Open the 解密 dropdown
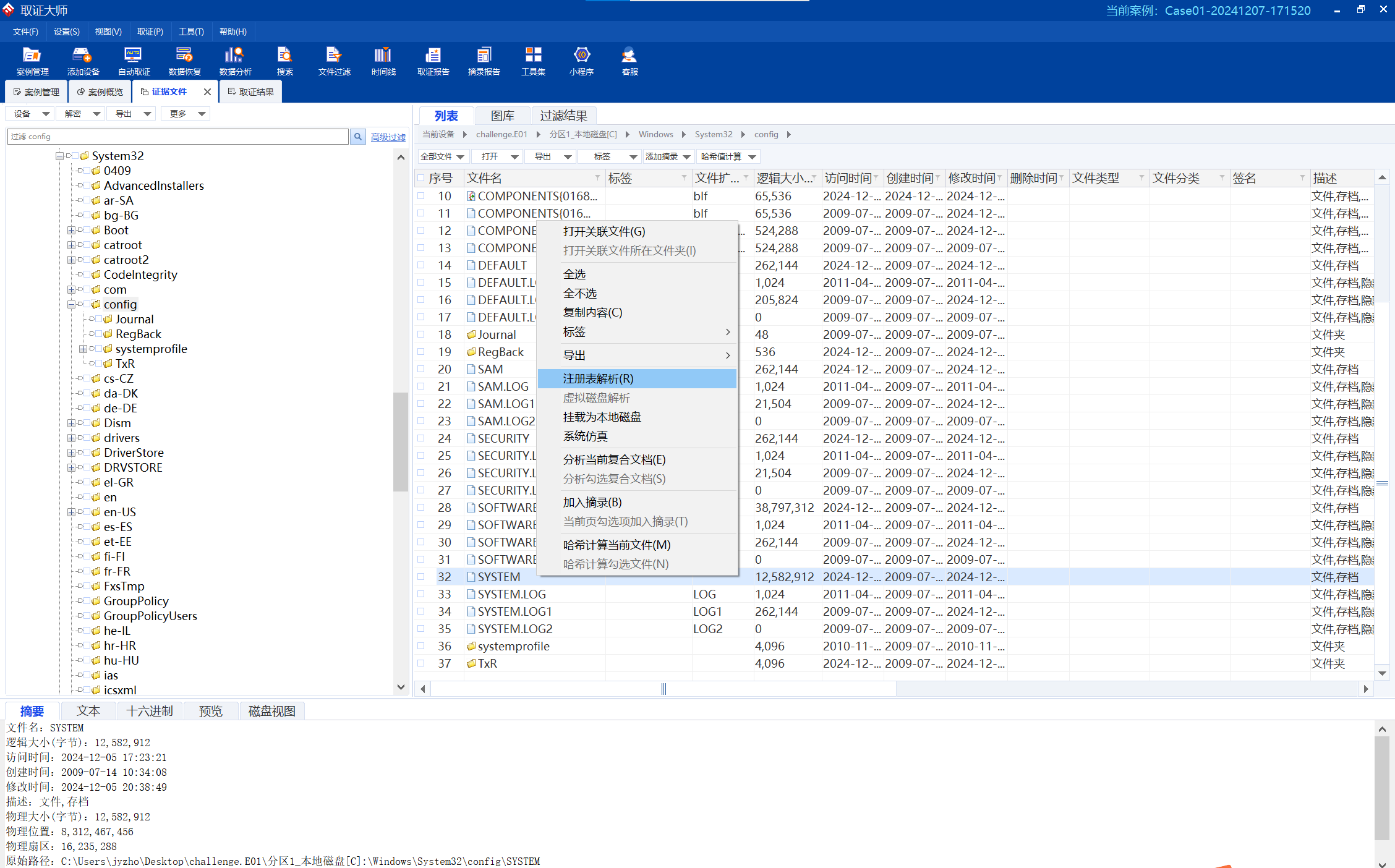Viewport: 1395px width, 868px height. pyautogui.click(x=82, y=114)
